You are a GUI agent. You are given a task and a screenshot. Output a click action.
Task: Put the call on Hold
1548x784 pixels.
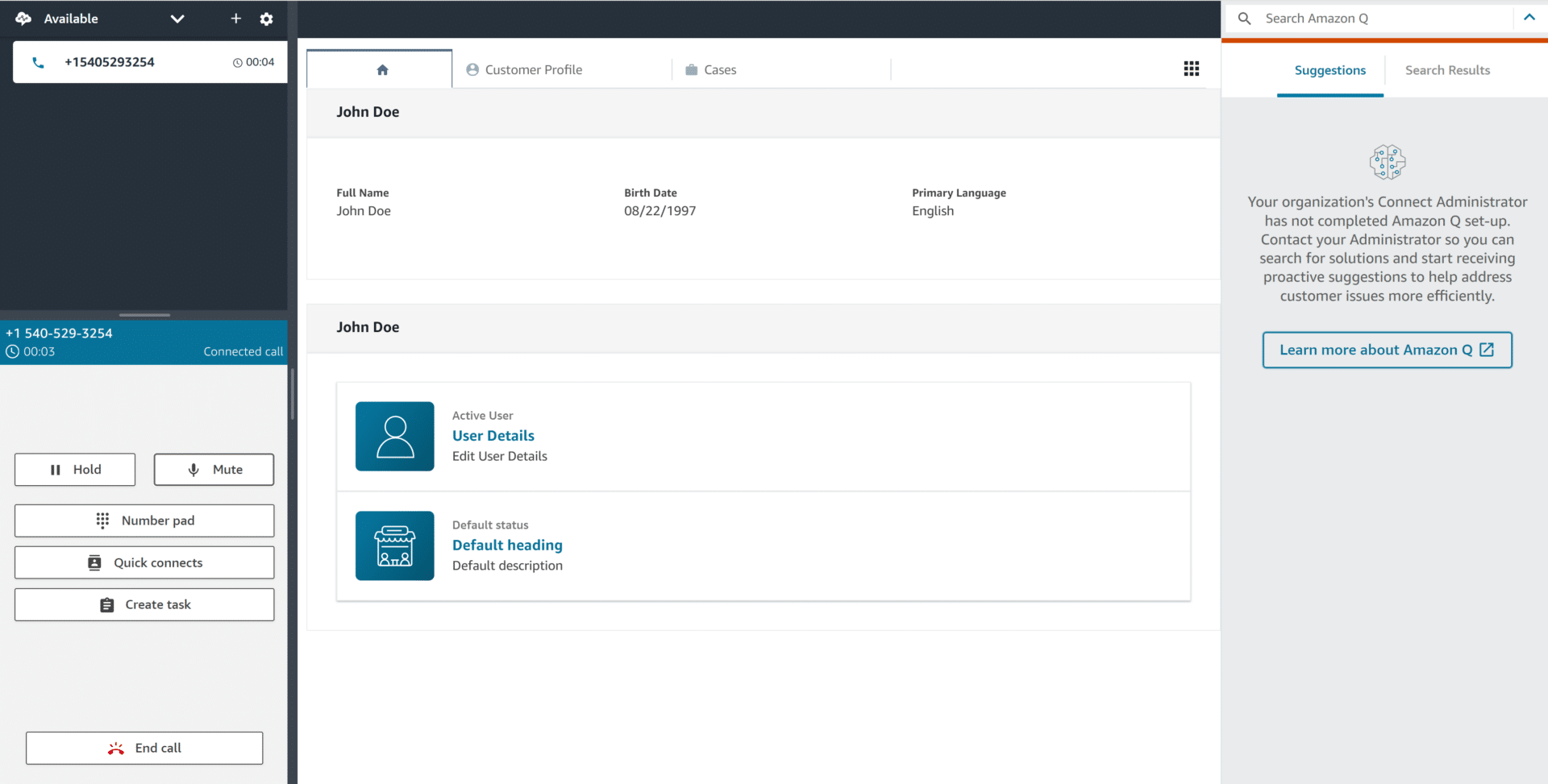[74, 470]
